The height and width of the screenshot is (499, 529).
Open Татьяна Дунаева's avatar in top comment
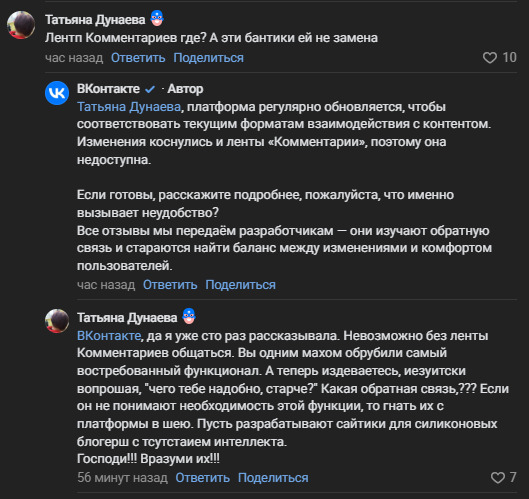21,25
